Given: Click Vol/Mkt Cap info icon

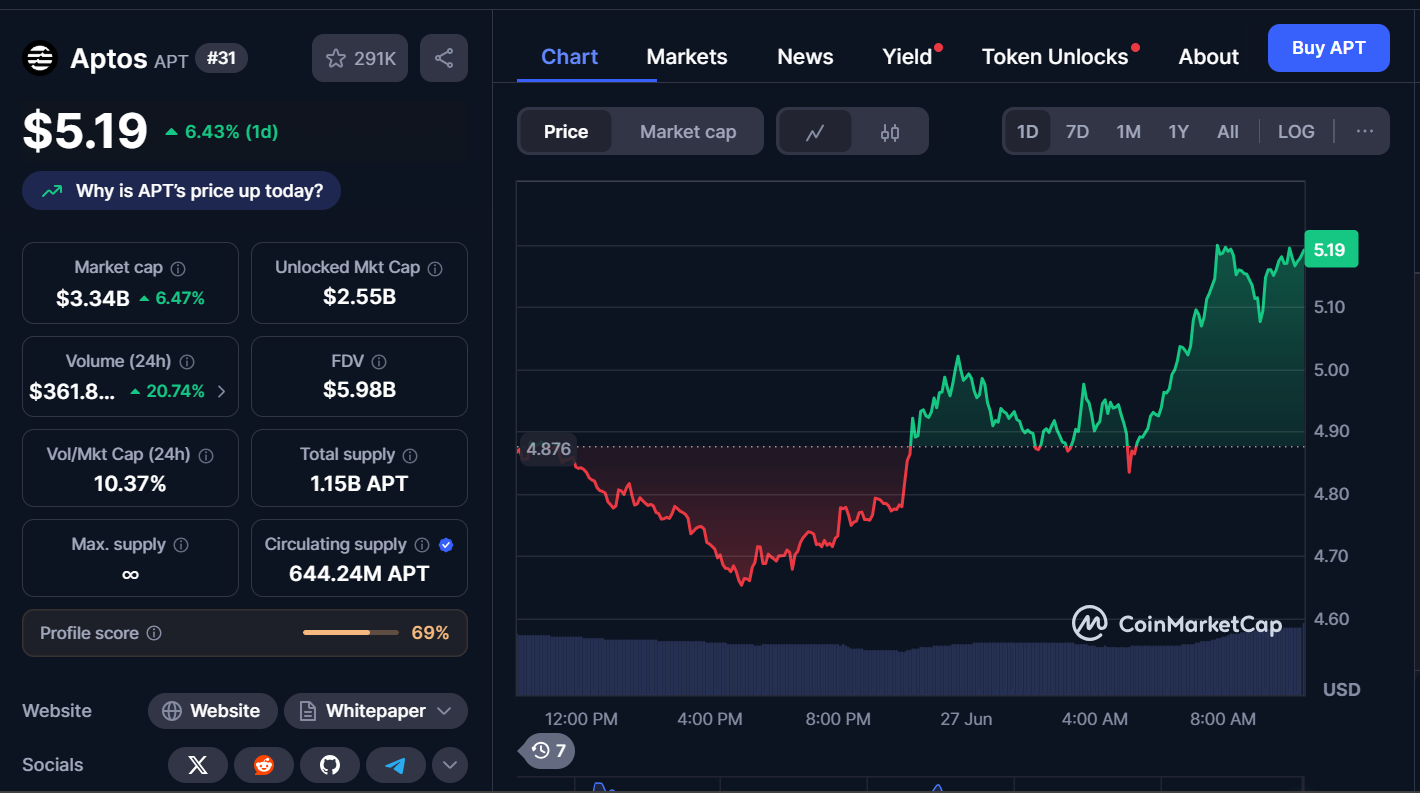Looking at the screenshot, I should tap(206, 455).
